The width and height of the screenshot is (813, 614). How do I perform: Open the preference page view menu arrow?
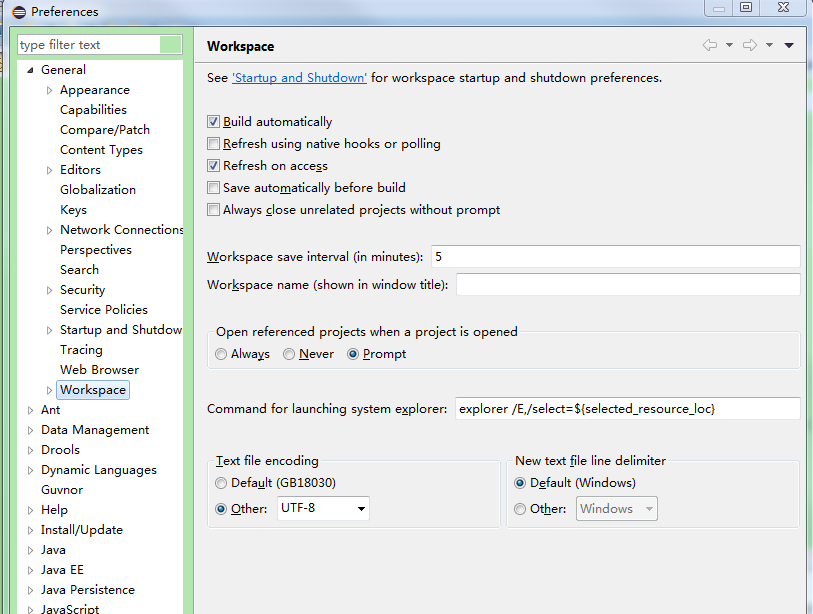(x=789, y=45)
